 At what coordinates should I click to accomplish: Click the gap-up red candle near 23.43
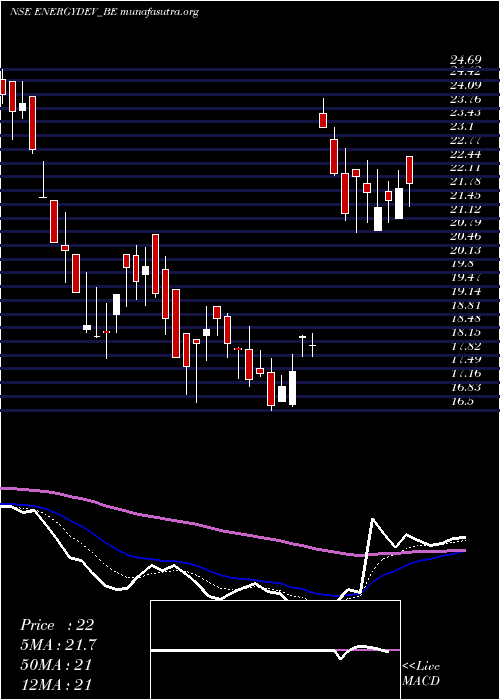point(323,121)
